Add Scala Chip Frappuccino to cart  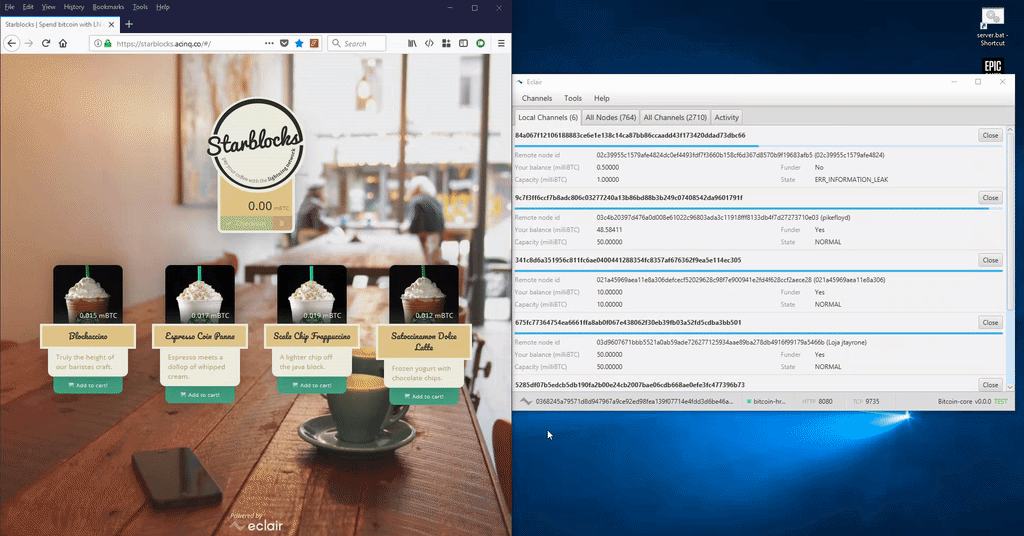(x=312, y=385)
